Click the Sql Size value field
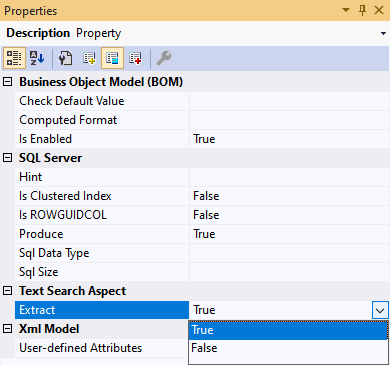This screenshot has width=390, height=365. [x=289, y=272]
